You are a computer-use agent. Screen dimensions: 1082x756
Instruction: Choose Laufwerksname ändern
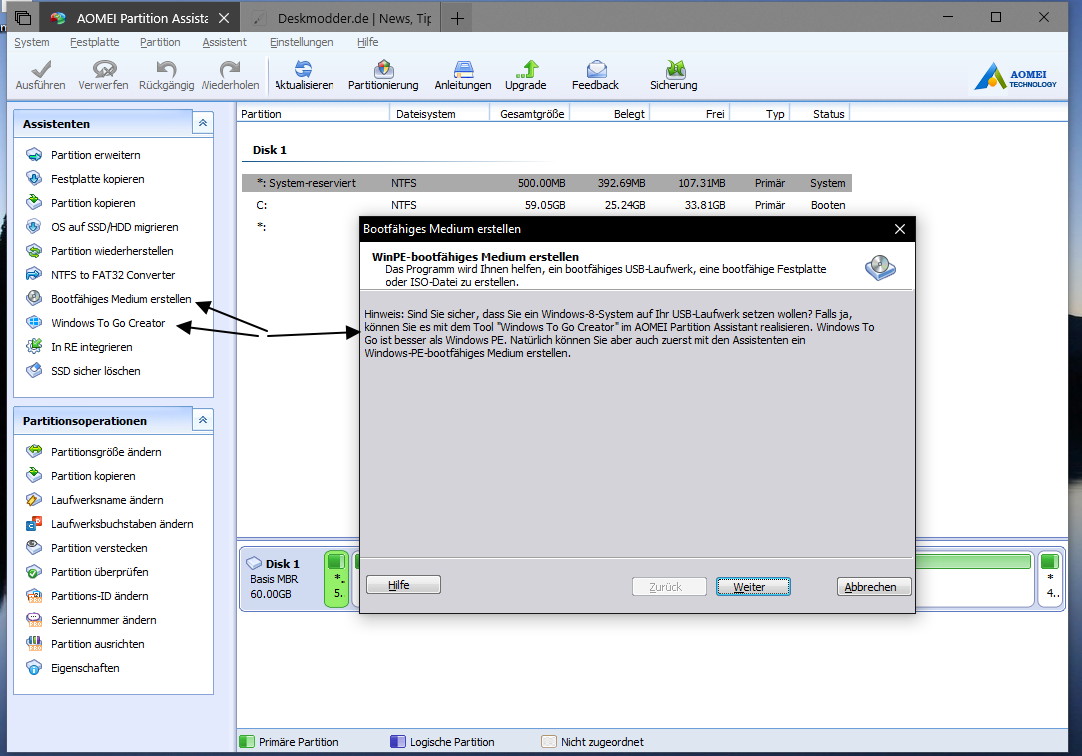pos(107,500)
